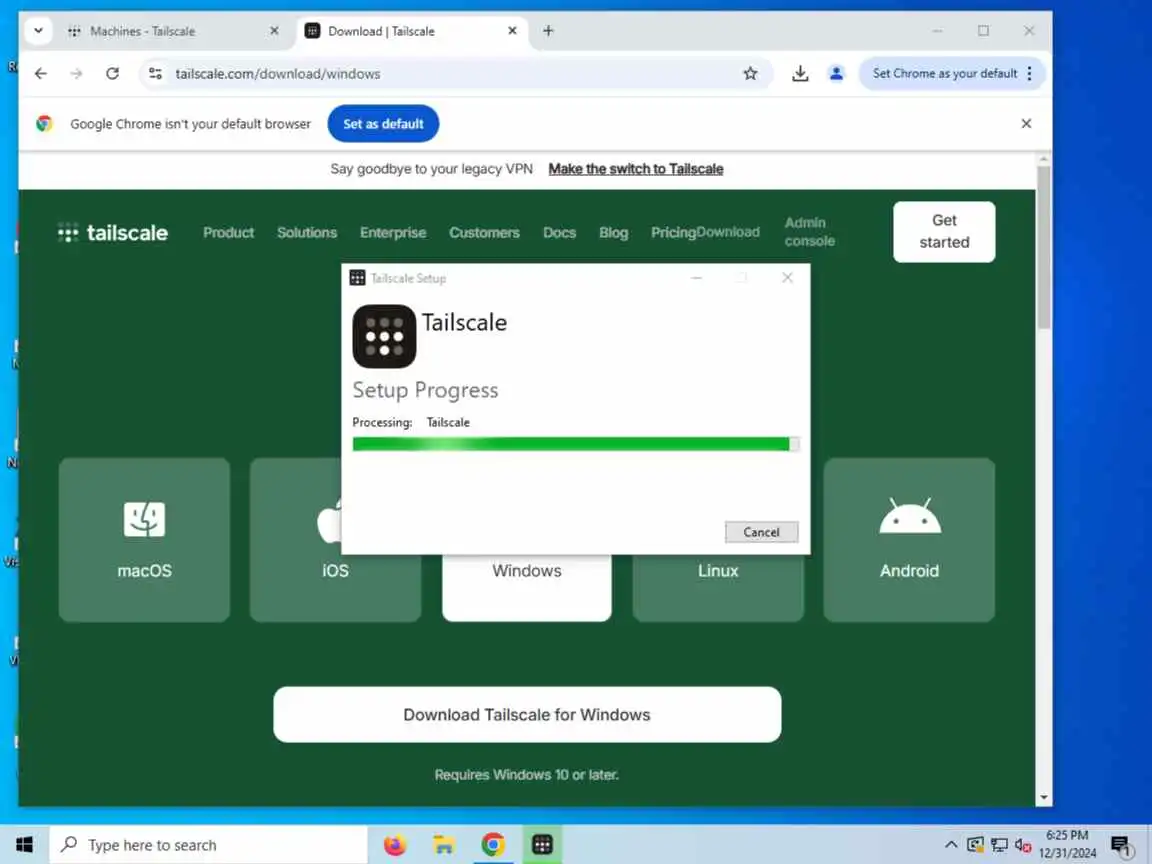Viewport: 1152px width, 864px height.
Task: Open the Windows Start menu
Action: click(24, 845)
